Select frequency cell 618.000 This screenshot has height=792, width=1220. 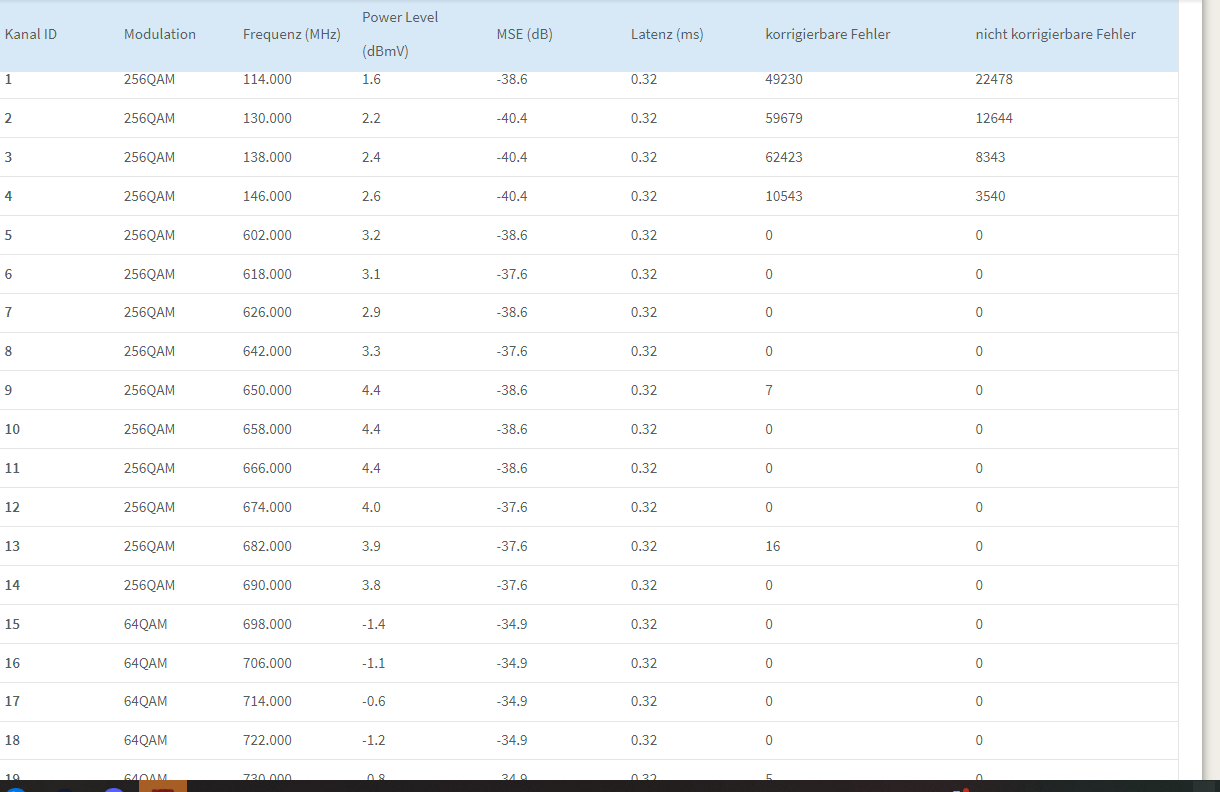[x=267, y=274]
